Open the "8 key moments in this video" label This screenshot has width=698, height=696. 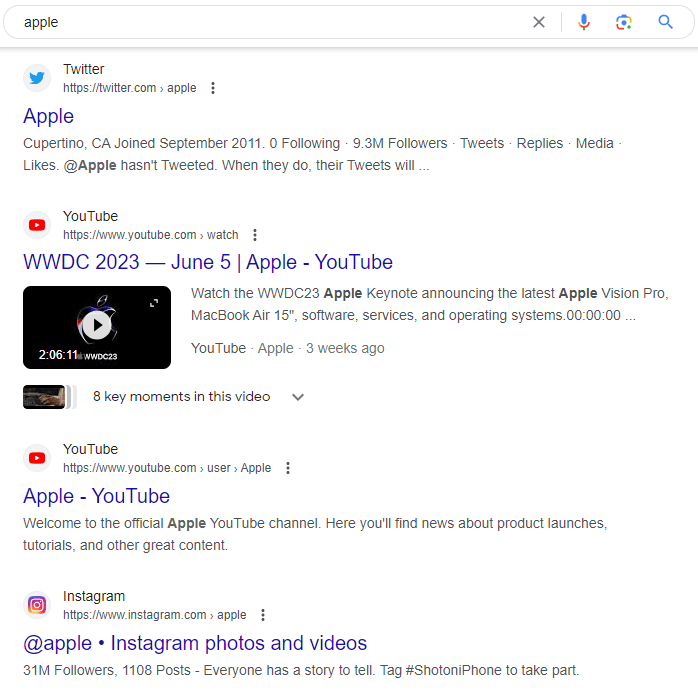tap(182, 397)
